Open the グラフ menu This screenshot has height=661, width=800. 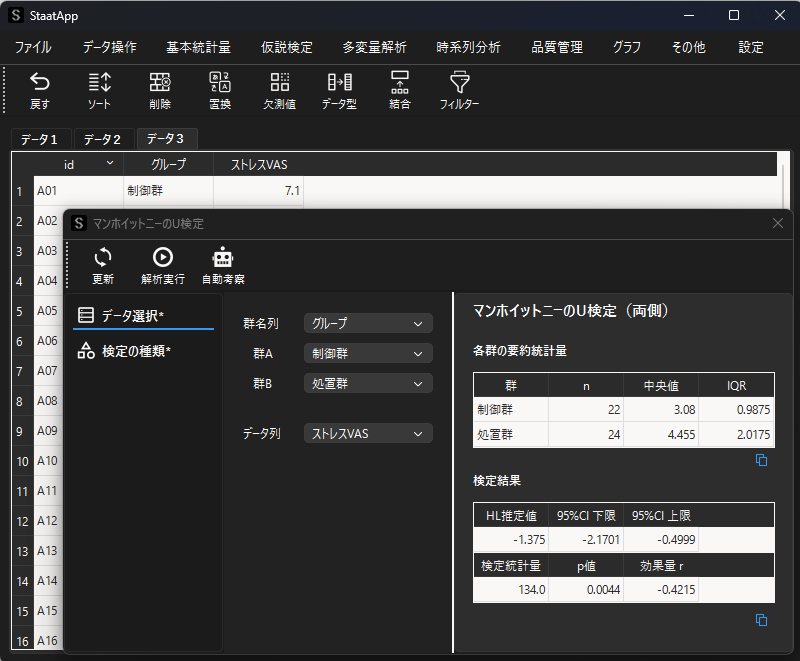click(x=627, y=47)
